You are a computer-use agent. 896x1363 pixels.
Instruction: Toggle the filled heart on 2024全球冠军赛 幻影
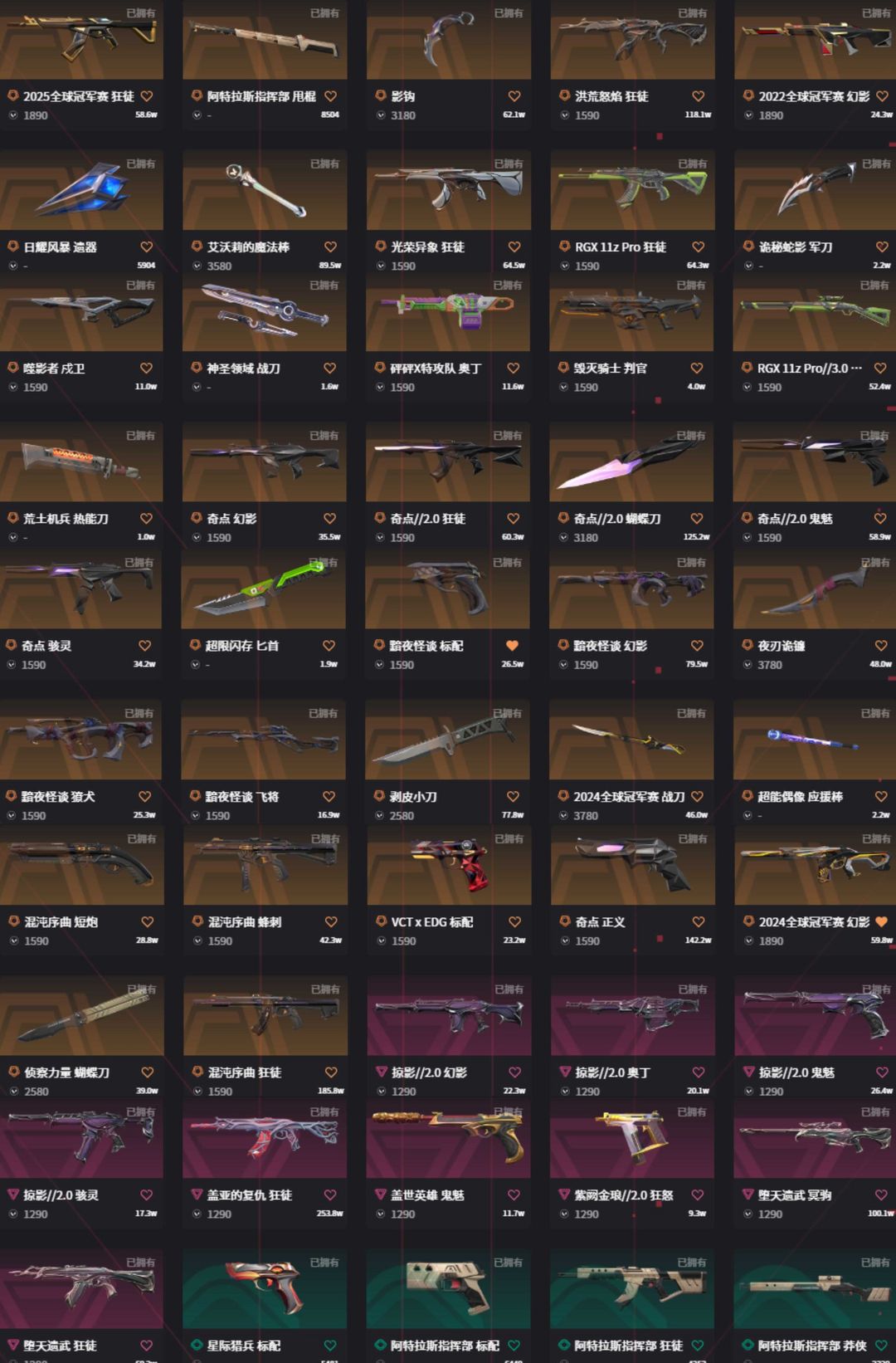(x=881, y=922)
